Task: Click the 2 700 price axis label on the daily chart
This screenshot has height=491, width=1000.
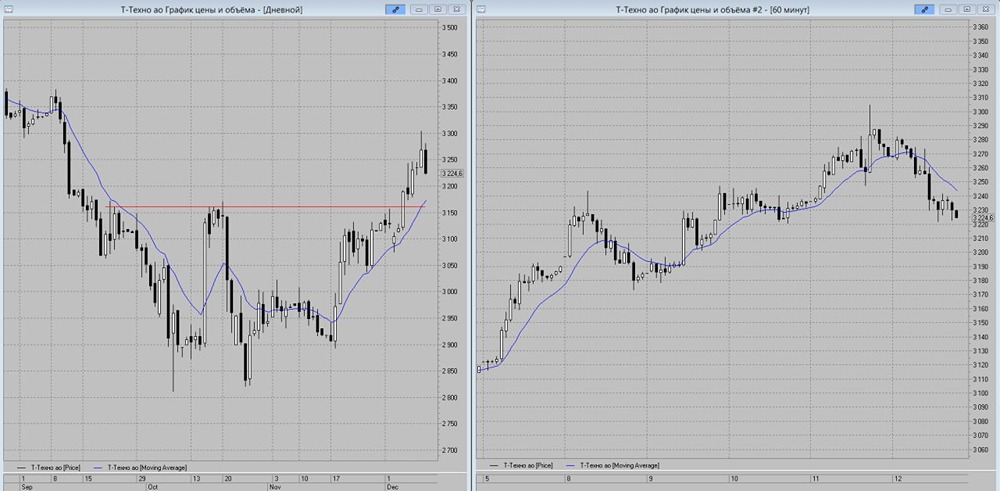Action: point(451,450)
